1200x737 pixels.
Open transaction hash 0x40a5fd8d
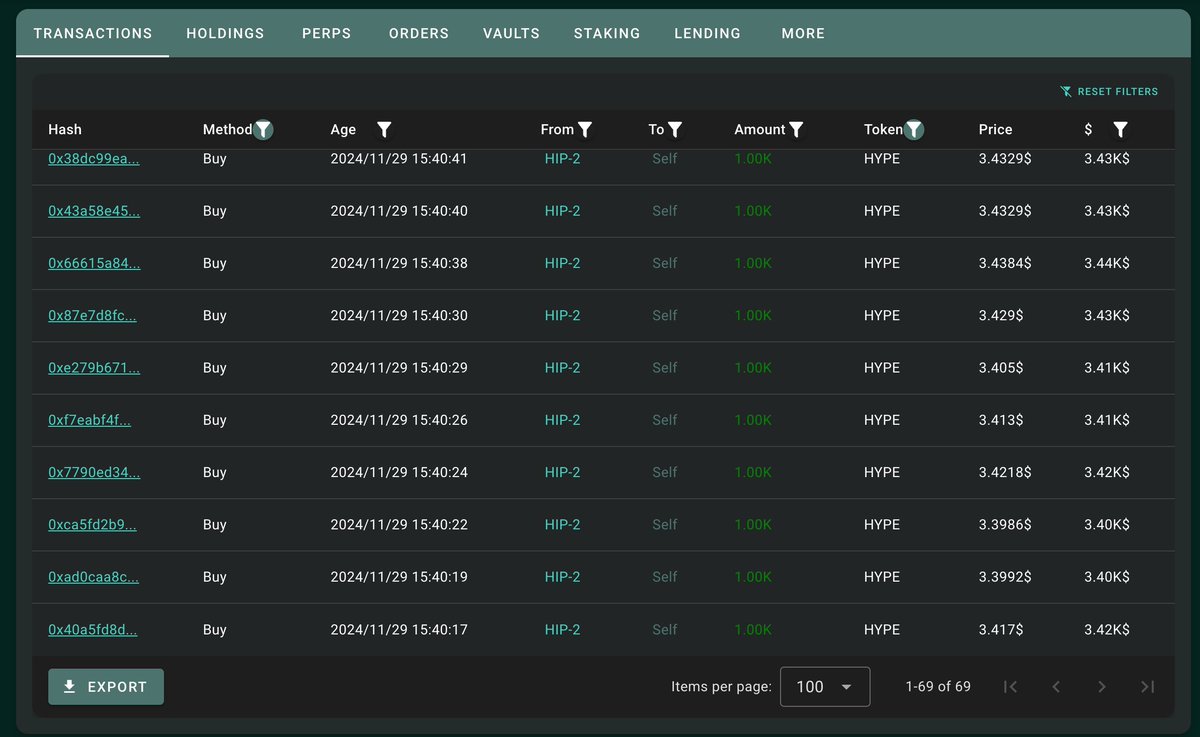pos(93,630)
